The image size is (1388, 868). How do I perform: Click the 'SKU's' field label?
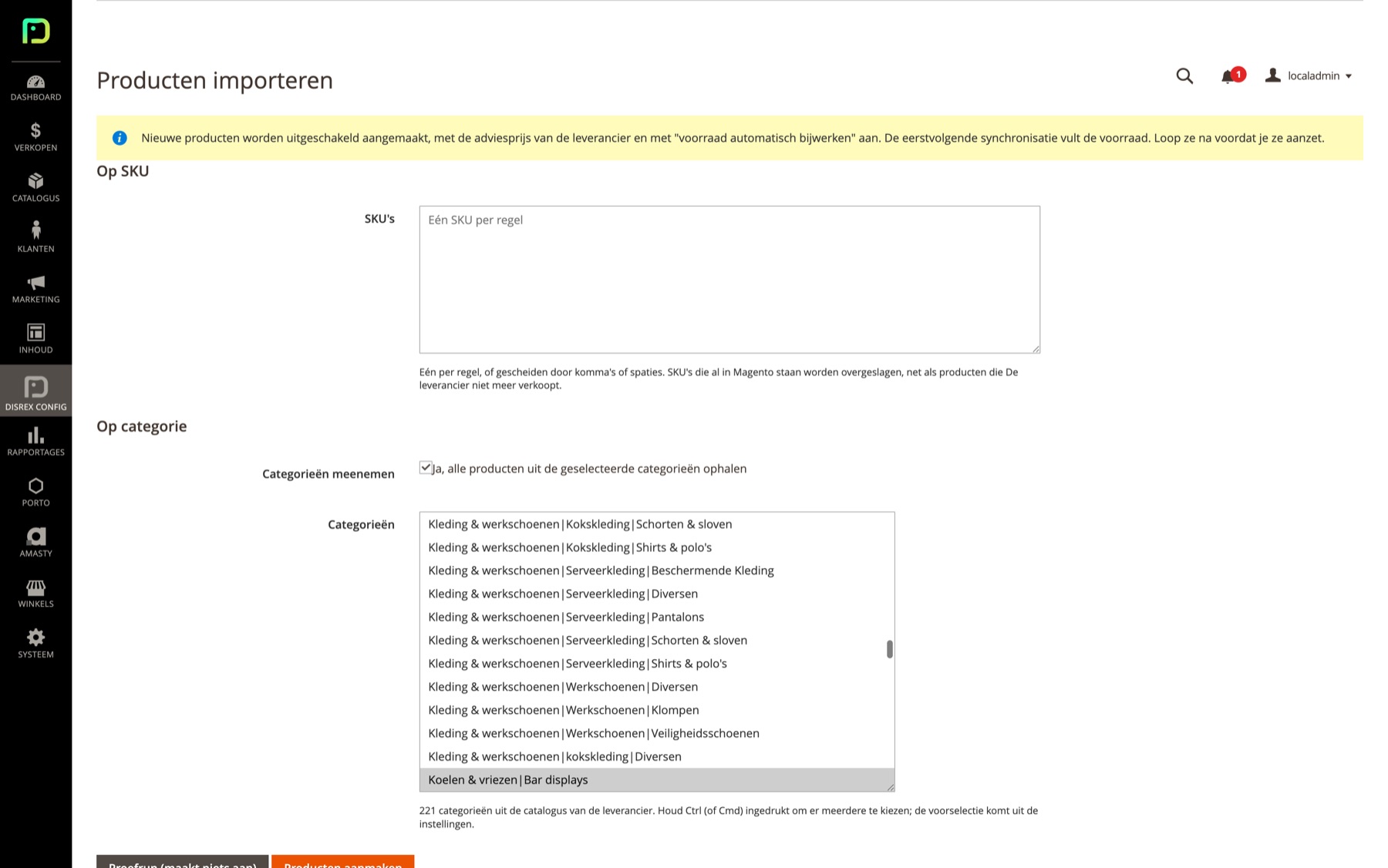click(379, 219)
